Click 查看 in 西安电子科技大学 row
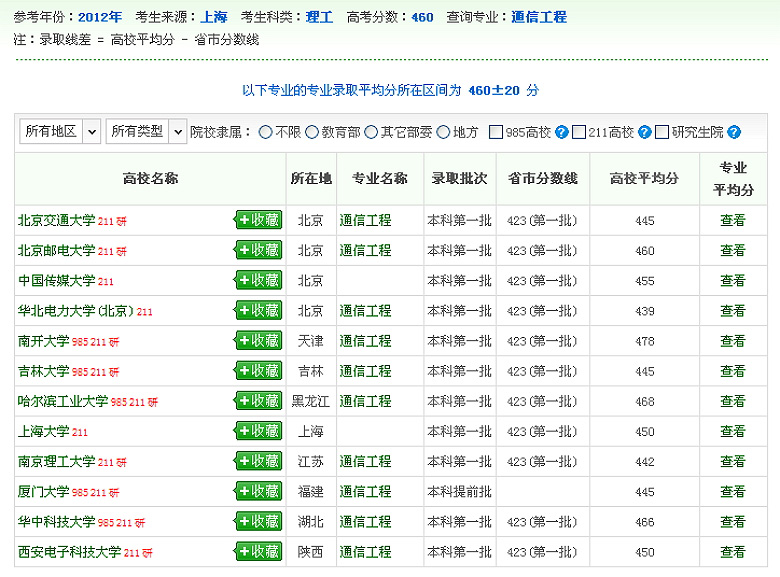Viewport: 780px width, 577px height. [733, 552]
